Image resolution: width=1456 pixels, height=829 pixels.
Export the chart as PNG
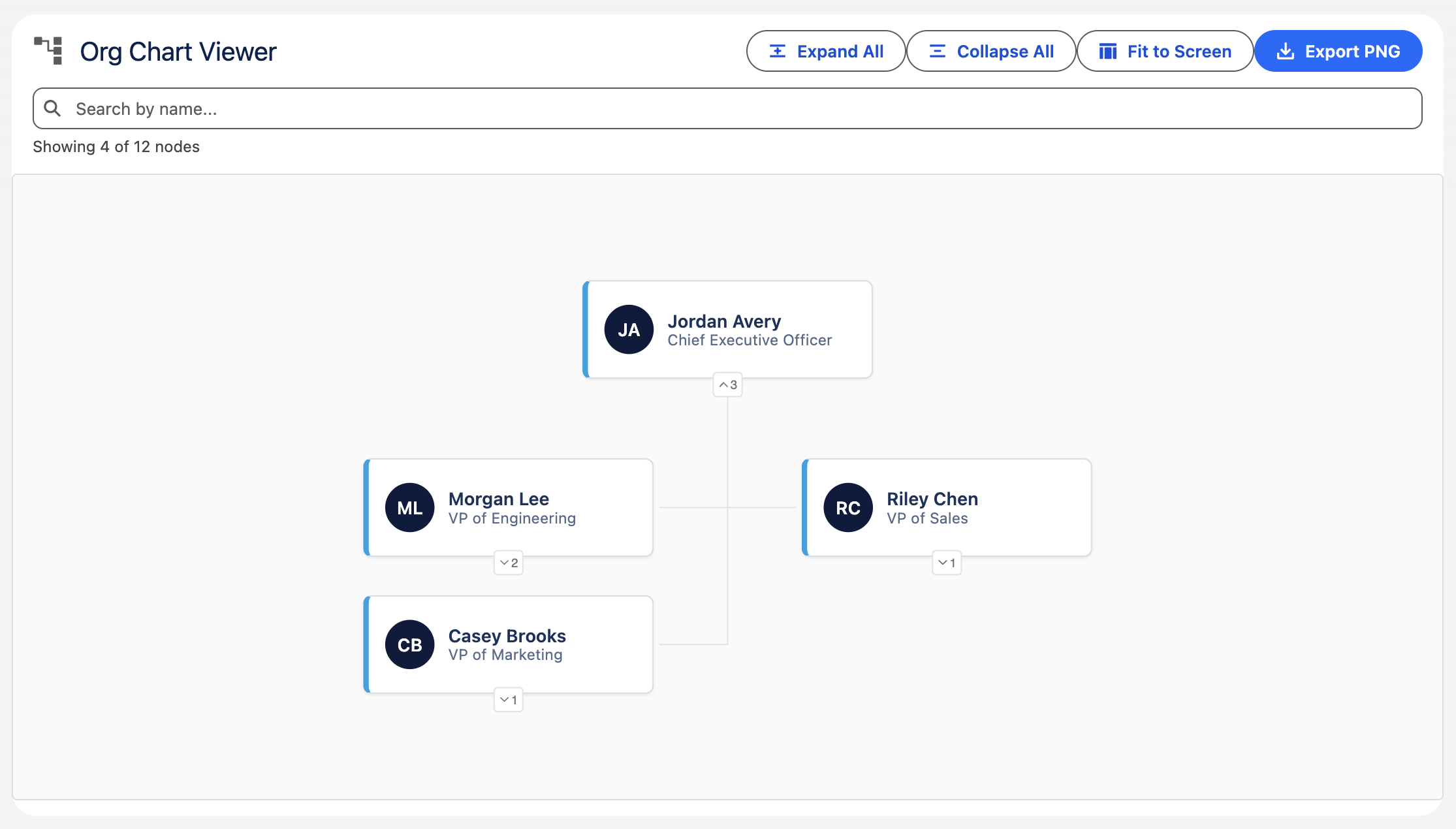(x=1338, y=51)
